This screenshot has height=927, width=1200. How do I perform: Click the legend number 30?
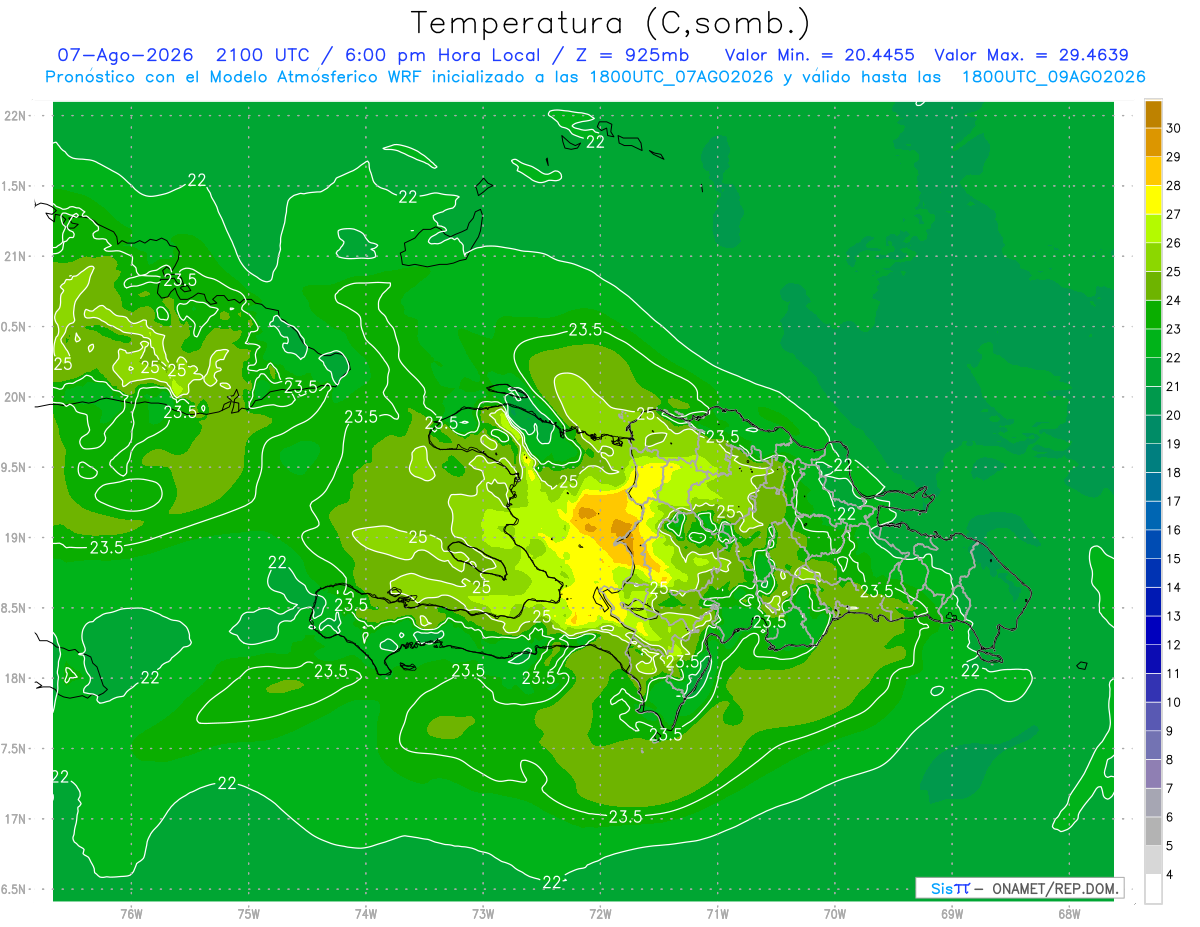click(x=1174, y=128)
